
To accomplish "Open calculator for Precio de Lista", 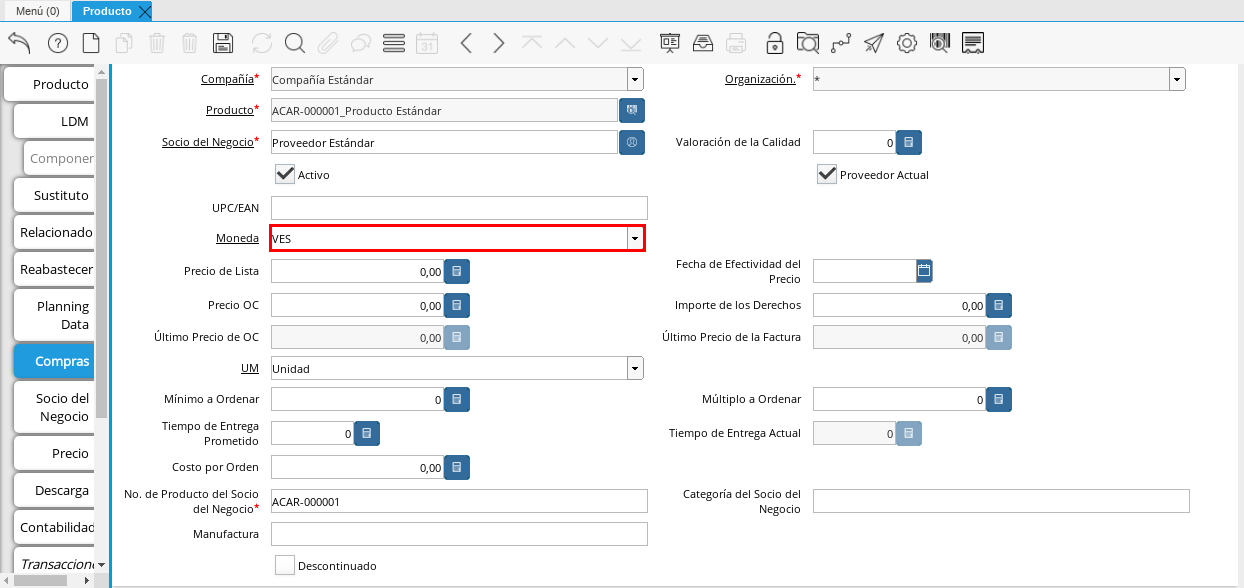I will (x=457, y=271).
